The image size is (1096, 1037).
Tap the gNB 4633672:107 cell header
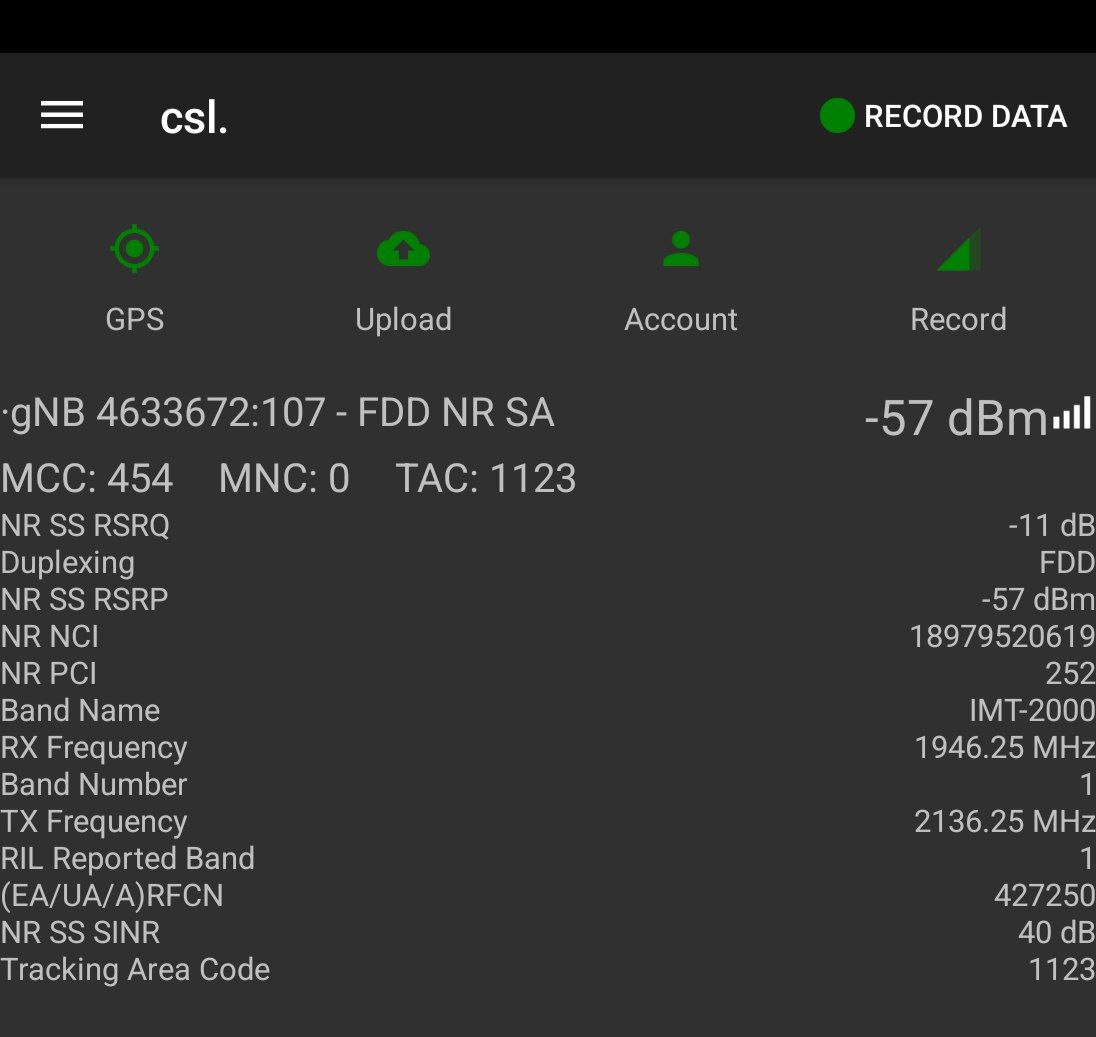click(x=280, y=413)
